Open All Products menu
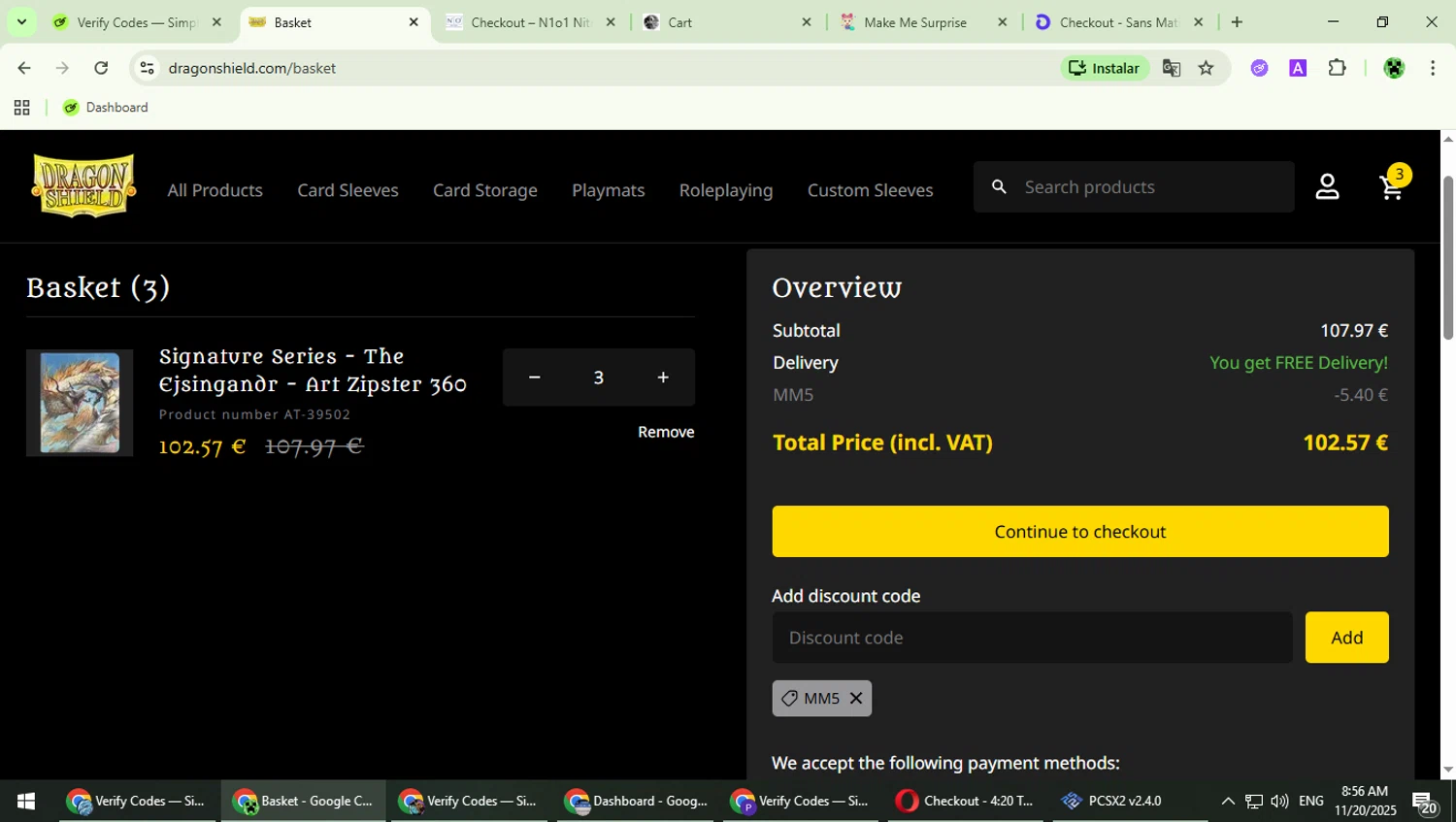Screen dimensions: 1456x822 point(215,190)
